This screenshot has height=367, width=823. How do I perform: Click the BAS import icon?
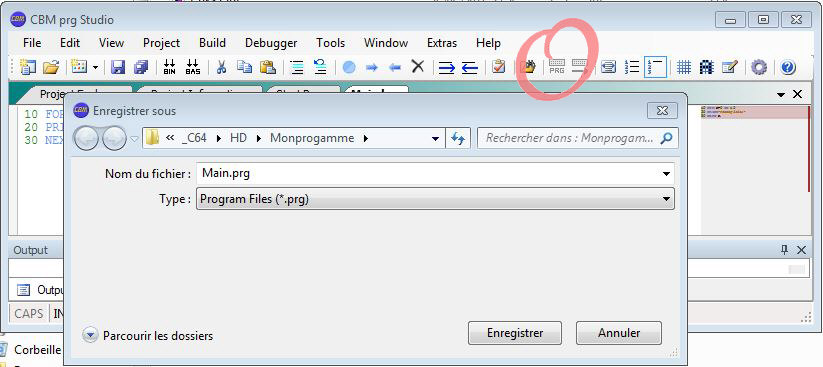[193, 67]
